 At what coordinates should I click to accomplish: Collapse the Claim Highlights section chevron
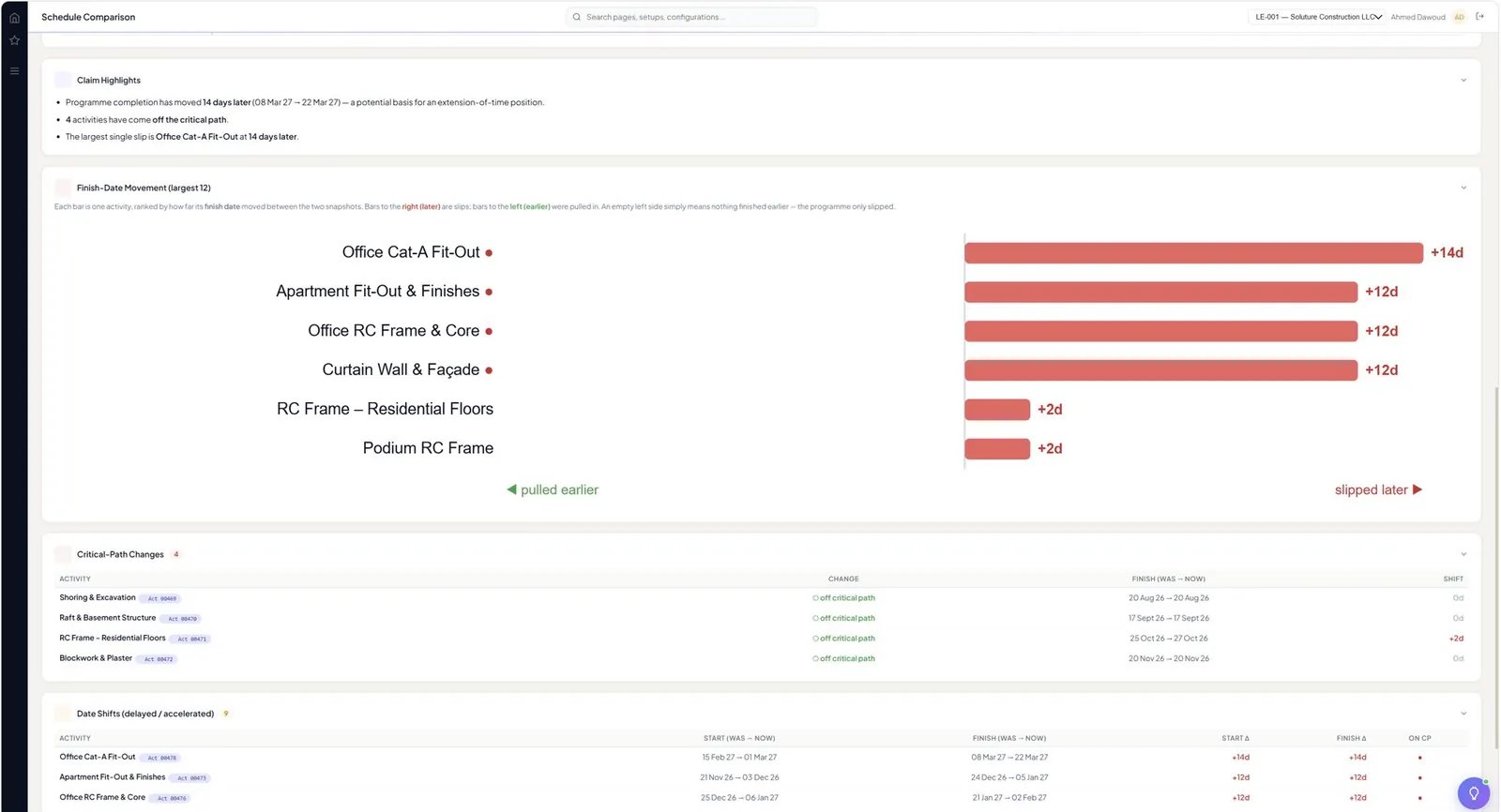coord(1463,80)
